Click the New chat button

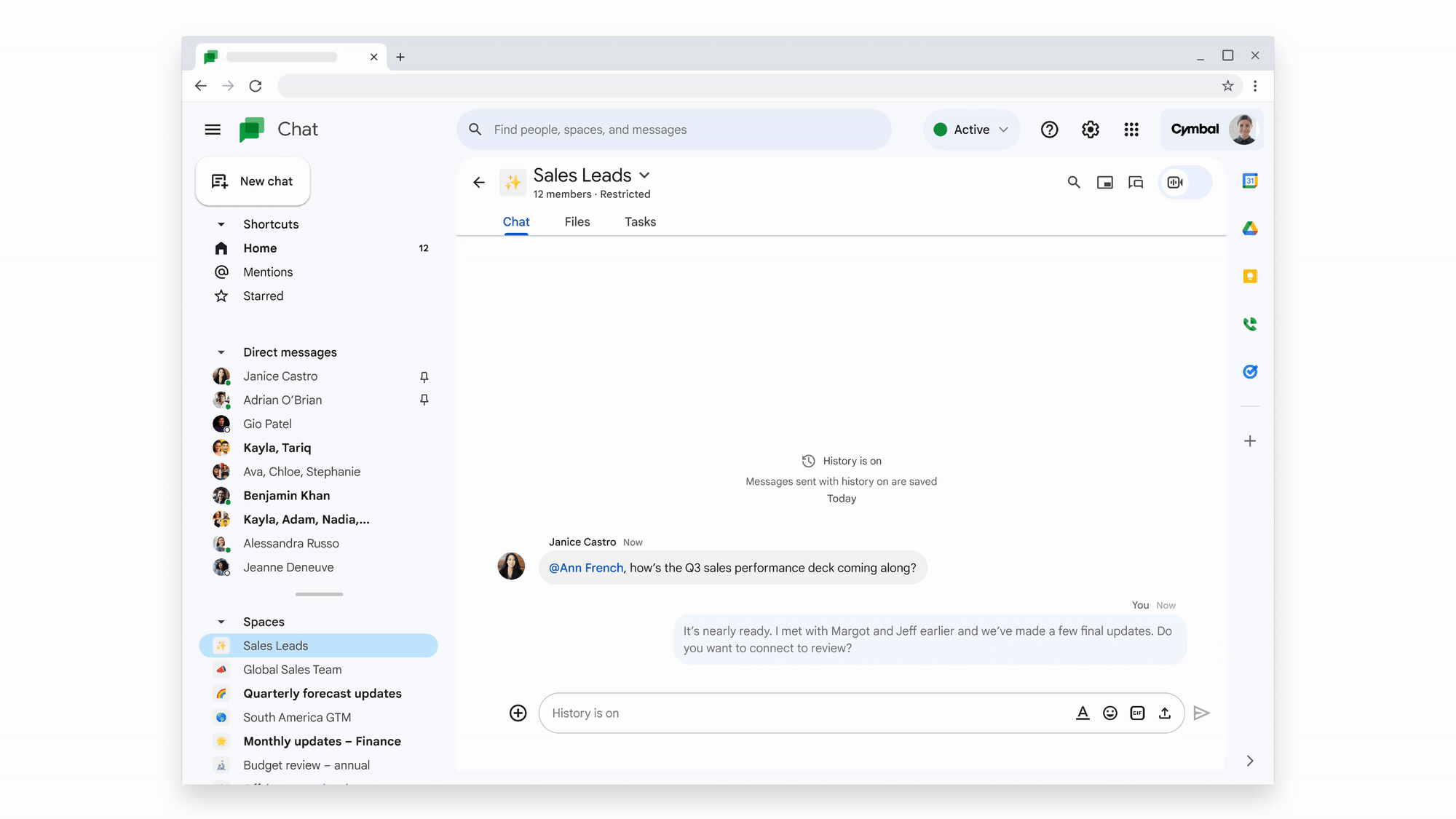[x=252, y=180]
